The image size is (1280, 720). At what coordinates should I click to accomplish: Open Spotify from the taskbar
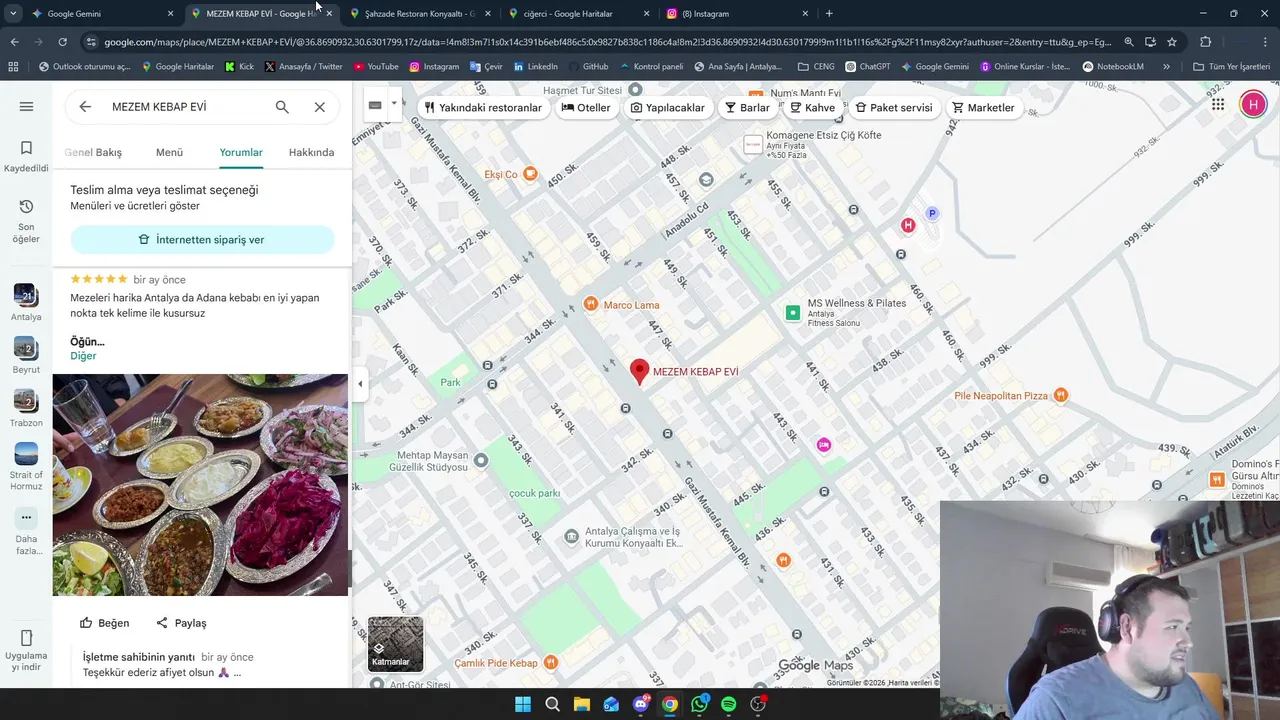click(x=728, y=704)
